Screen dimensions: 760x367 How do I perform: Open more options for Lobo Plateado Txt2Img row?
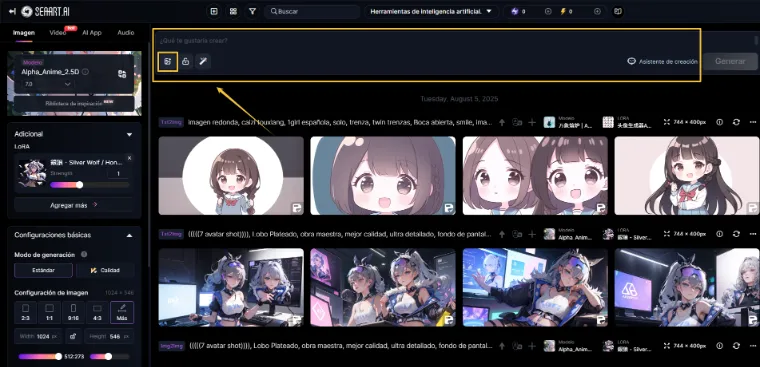[x=753, y=234]
